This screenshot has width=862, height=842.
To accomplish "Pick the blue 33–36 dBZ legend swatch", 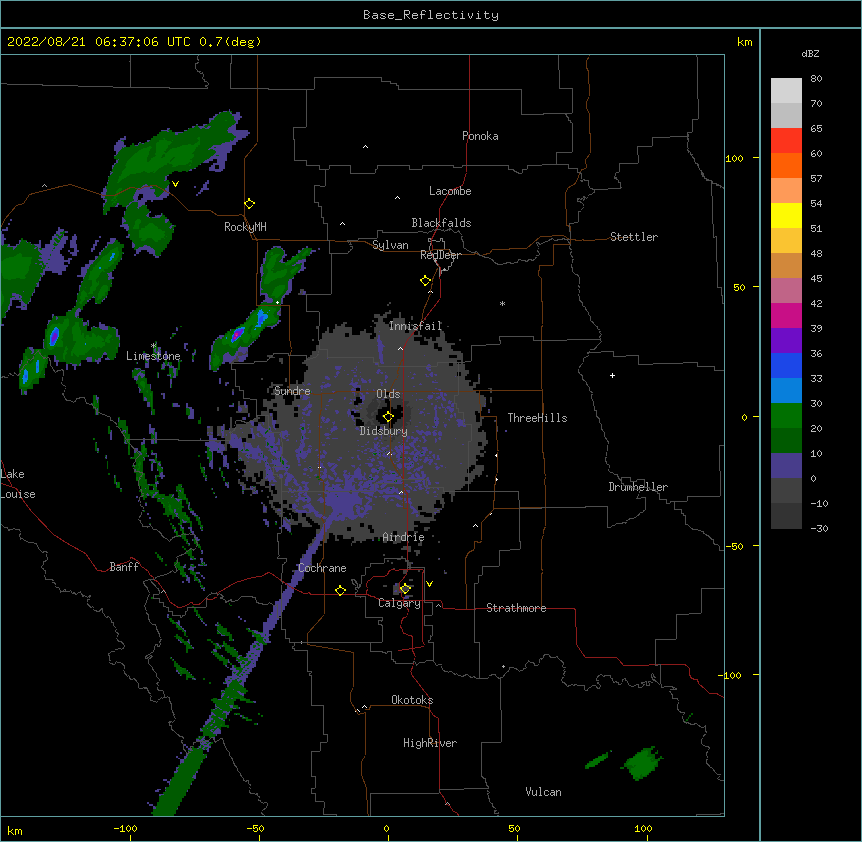I will pyautogui.click(x=786, y=365).
